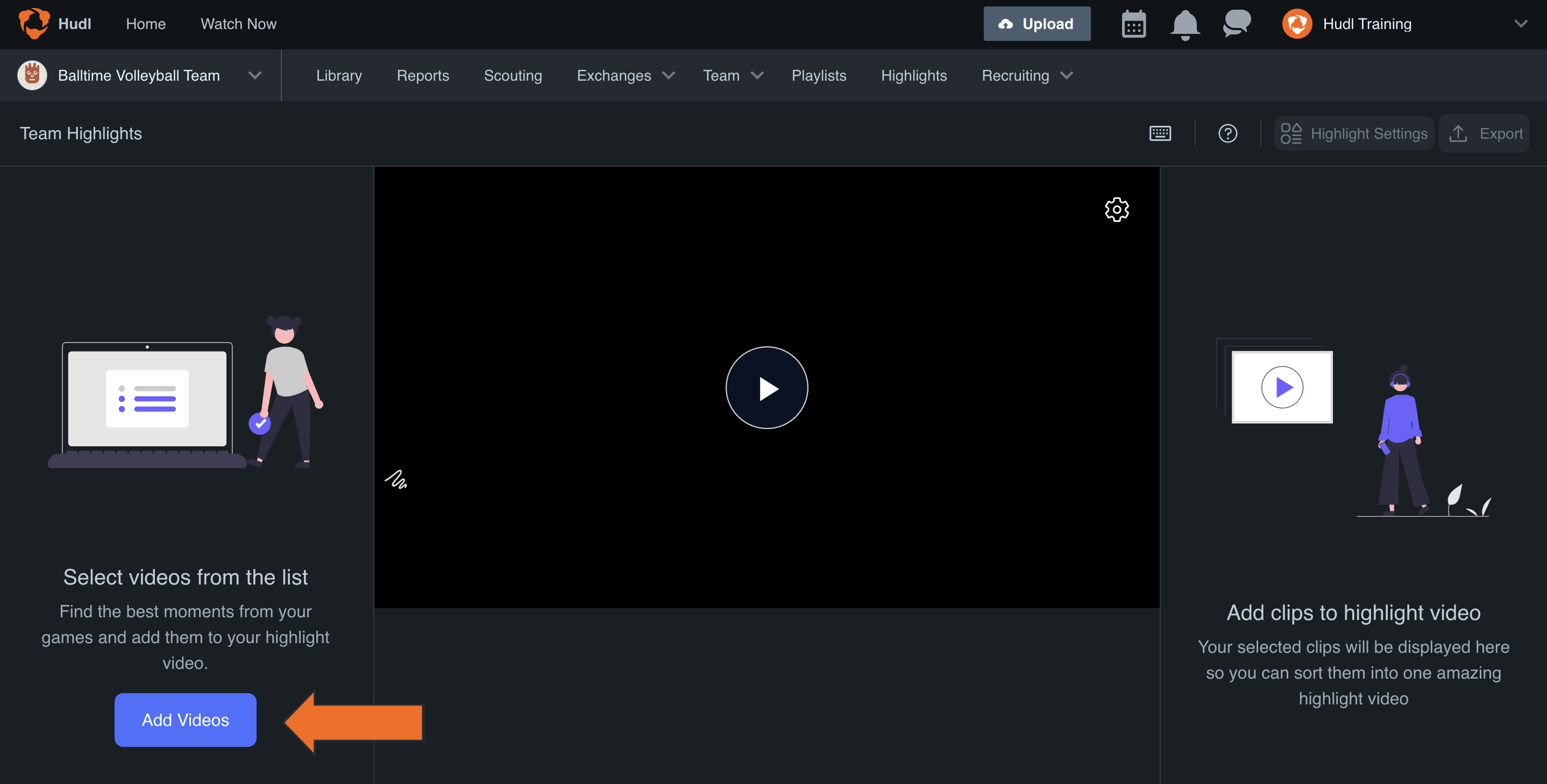Open the notifications bell
This screenshot has width=1547, height=784.
point(1185,25)
